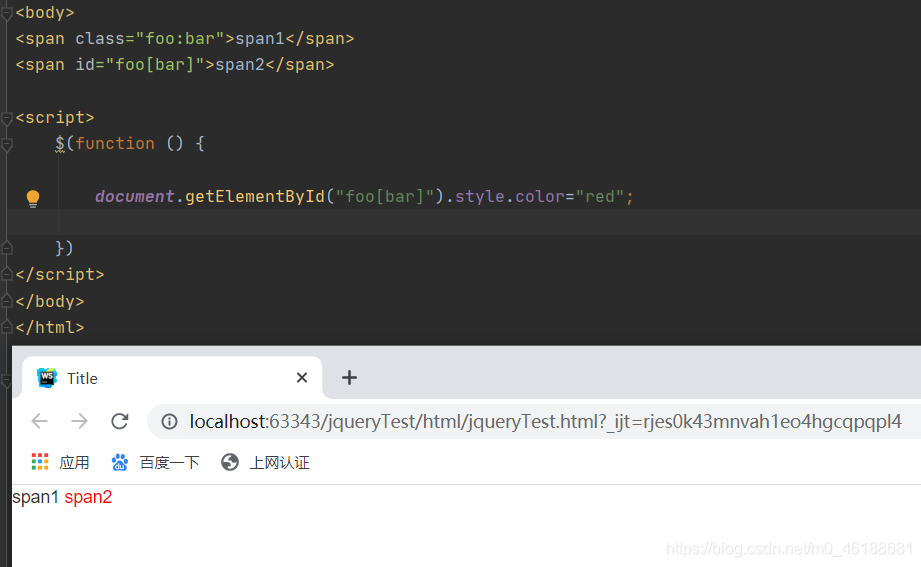Open the 百度一下 bookmark
Screen dimensions: 921x567
pyautogui.click(x=169, y=463)
